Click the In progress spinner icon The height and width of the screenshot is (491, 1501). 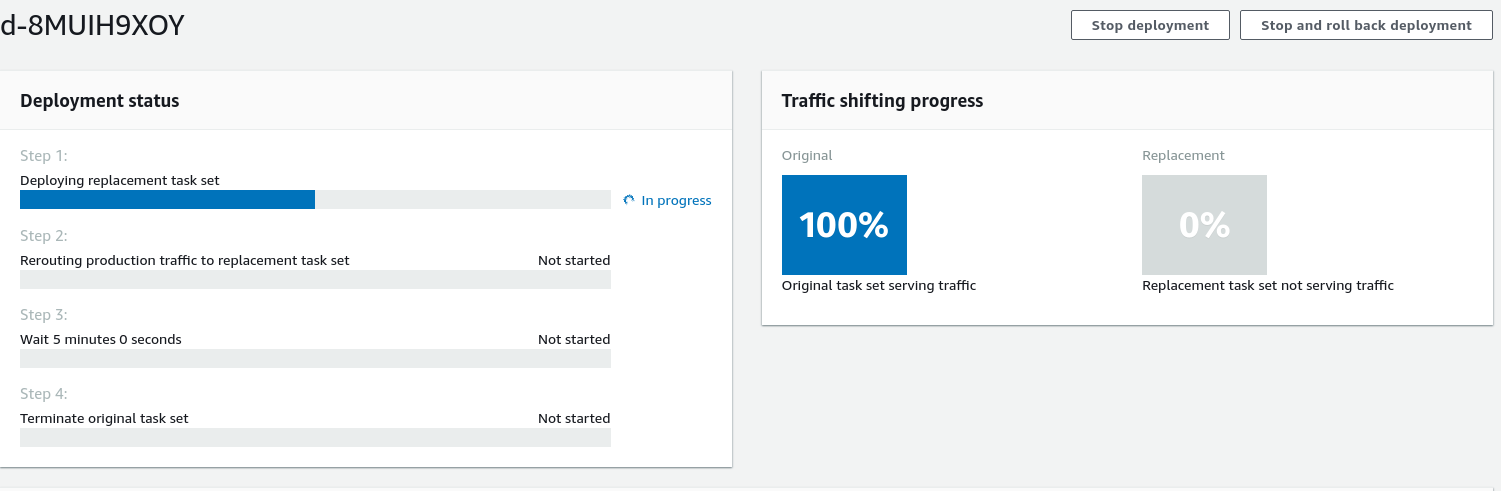click(629, 200)
